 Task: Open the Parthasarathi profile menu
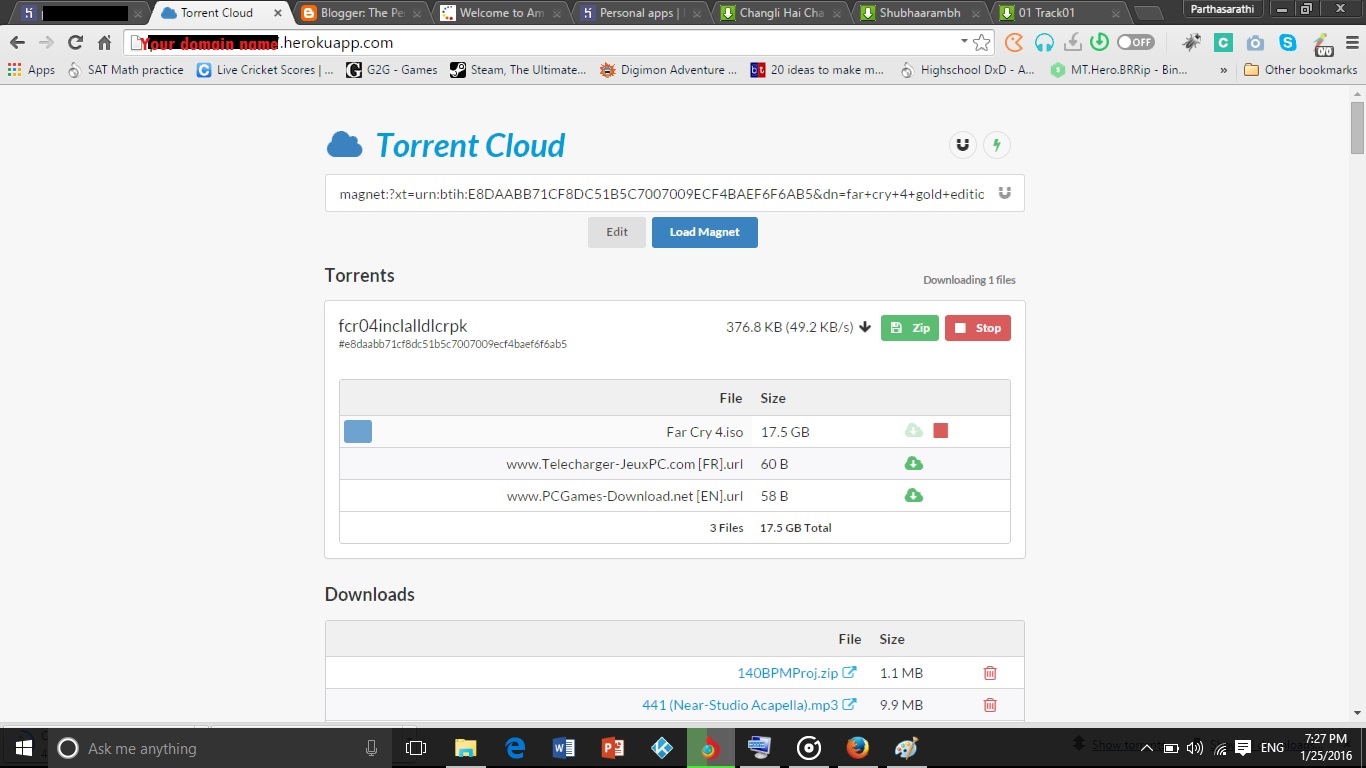coord(1220,9)
